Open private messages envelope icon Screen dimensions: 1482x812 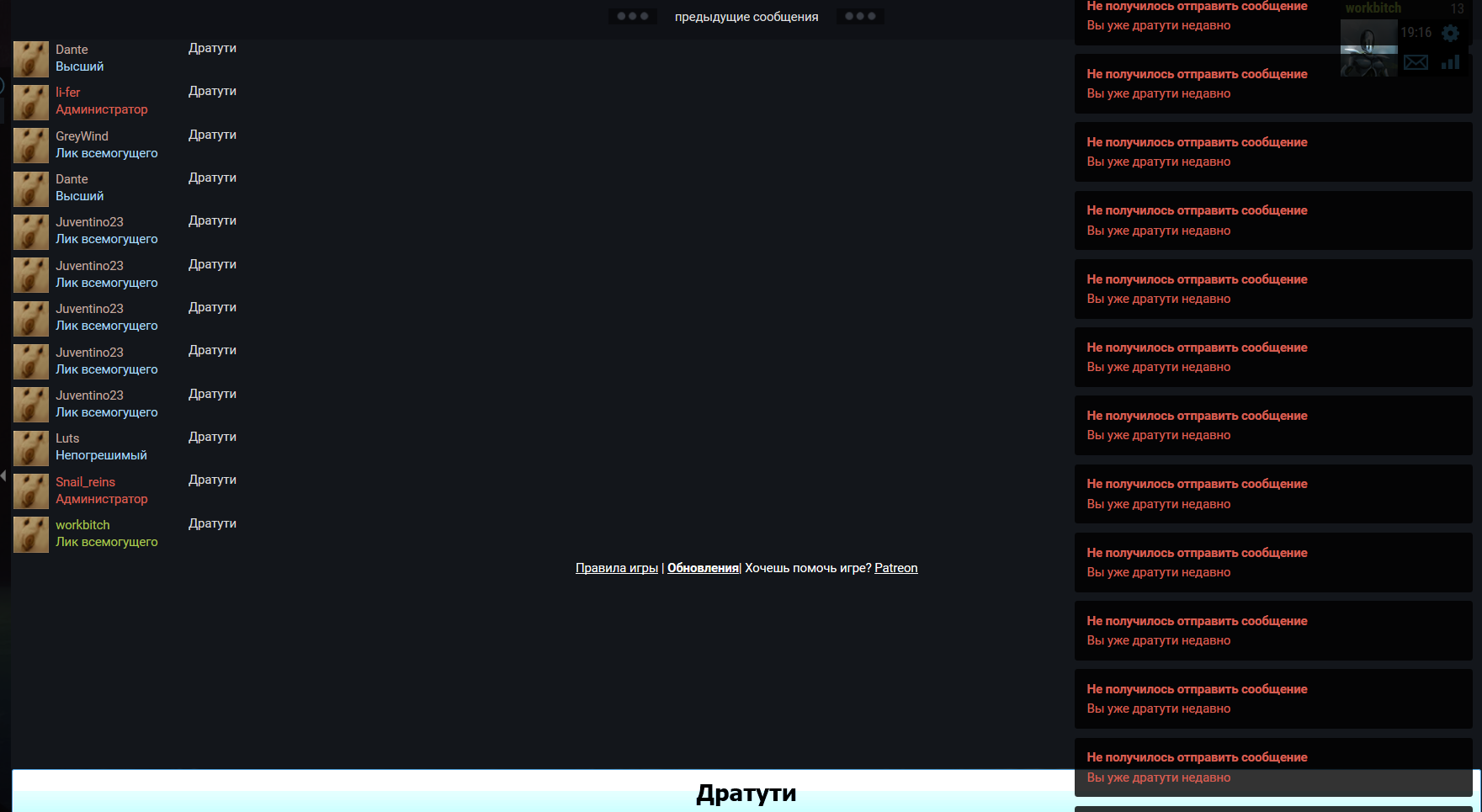coord(1416,62)
